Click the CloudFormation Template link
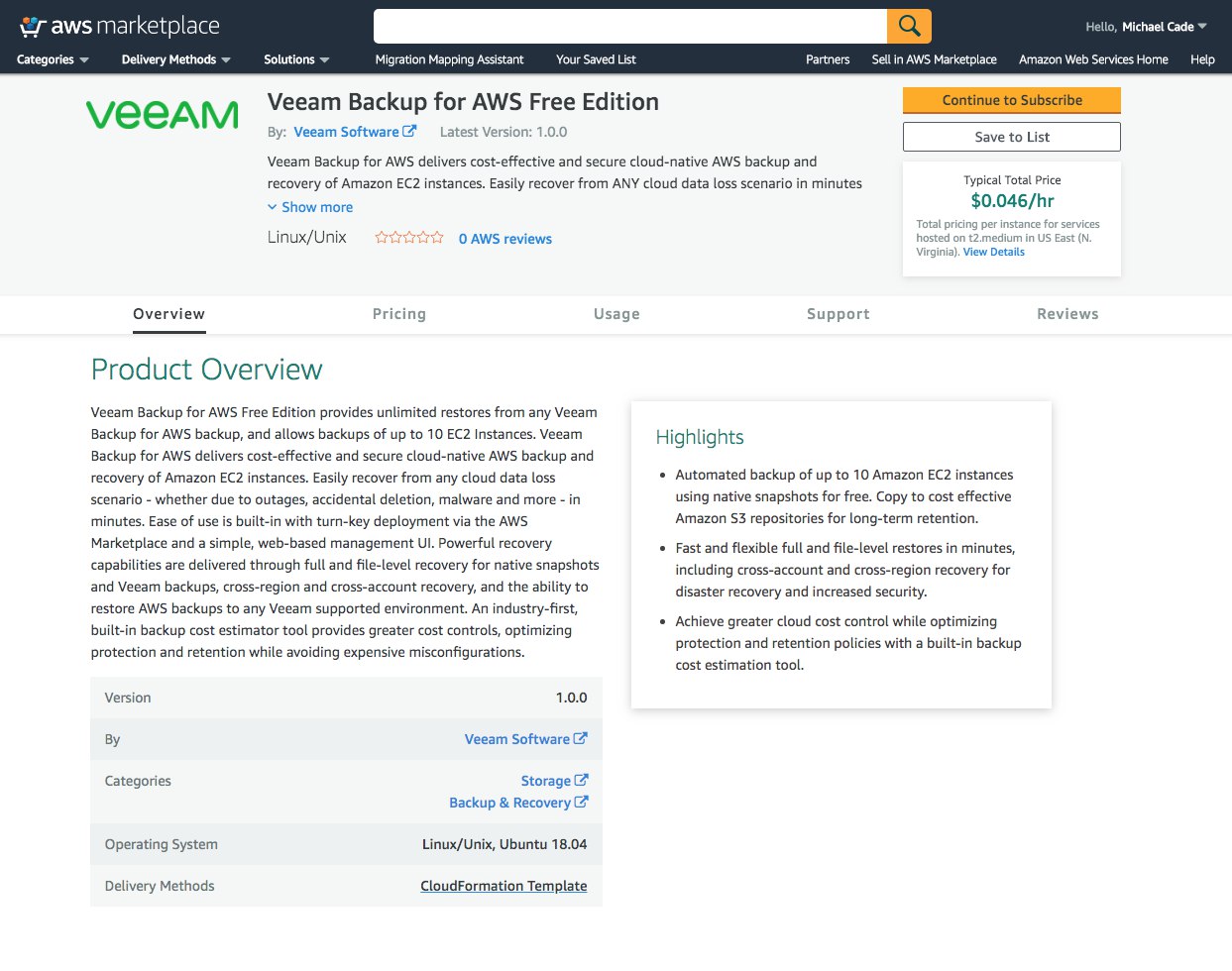This screenshot has height=971, width=1232. pyautogui.click(x=504, y=886)
